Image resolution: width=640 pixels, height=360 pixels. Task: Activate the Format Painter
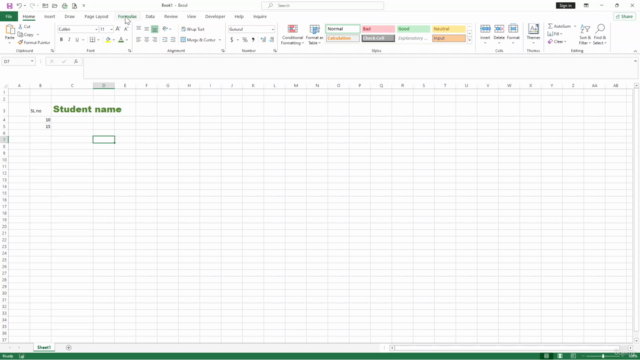34,42
